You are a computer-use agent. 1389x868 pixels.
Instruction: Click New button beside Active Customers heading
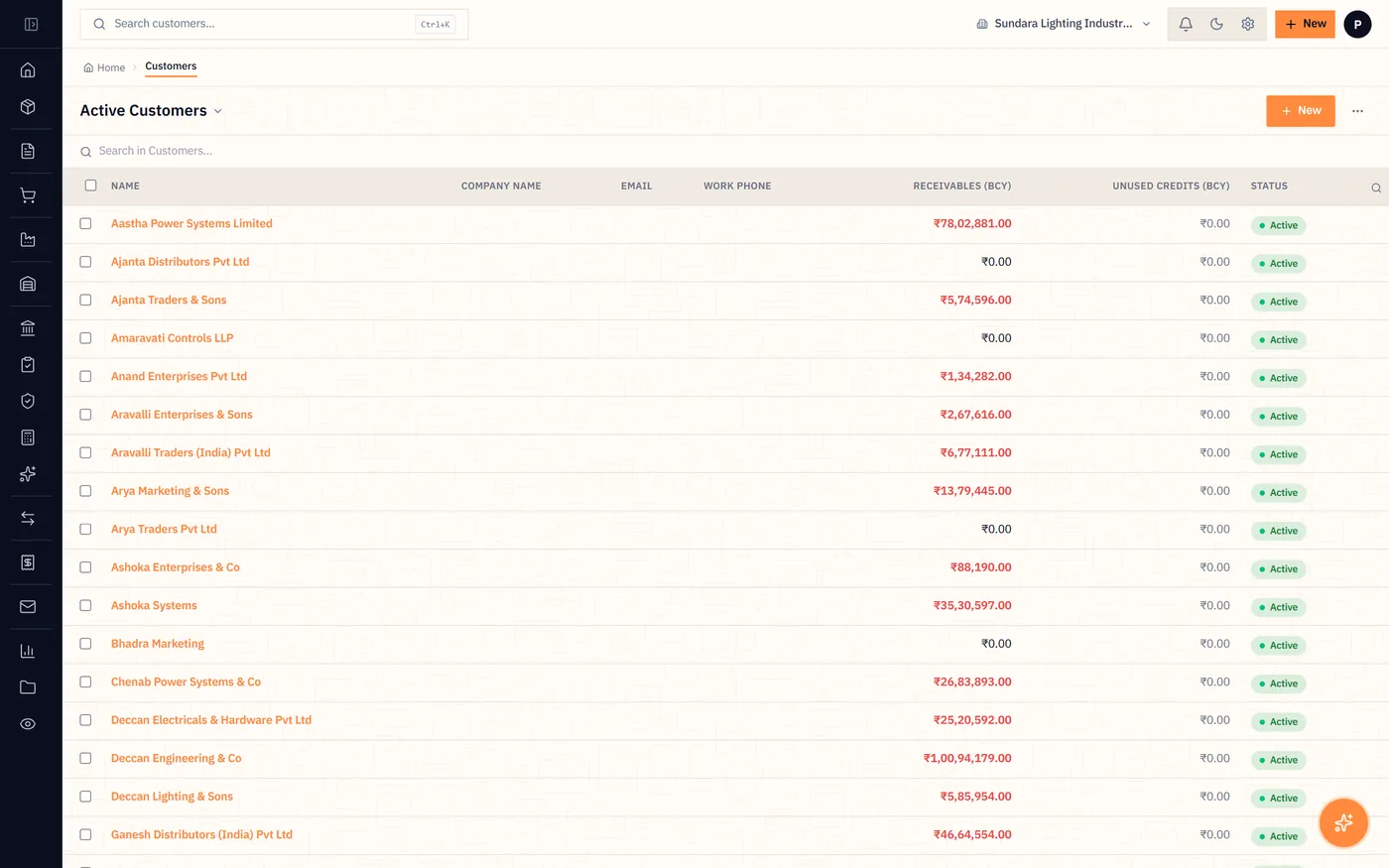(x=1301, y=111)
